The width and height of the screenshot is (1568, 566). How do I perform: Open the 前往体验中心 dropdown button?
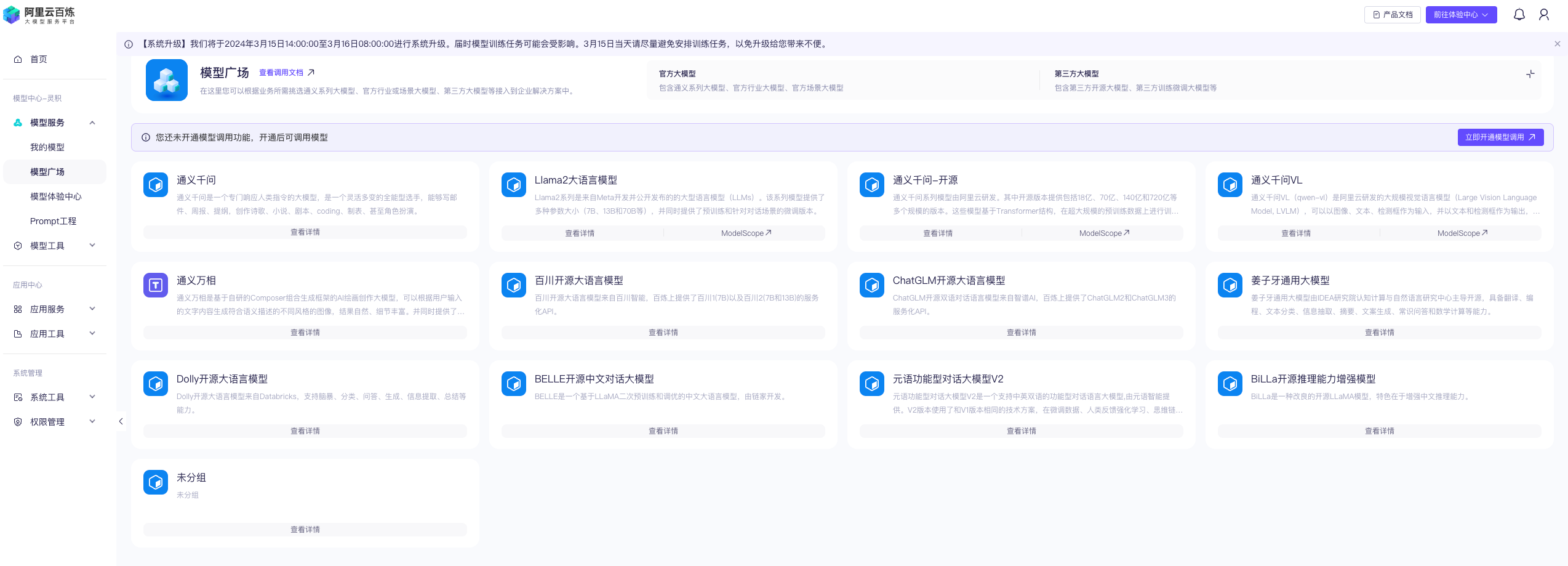click(1461, 15)
